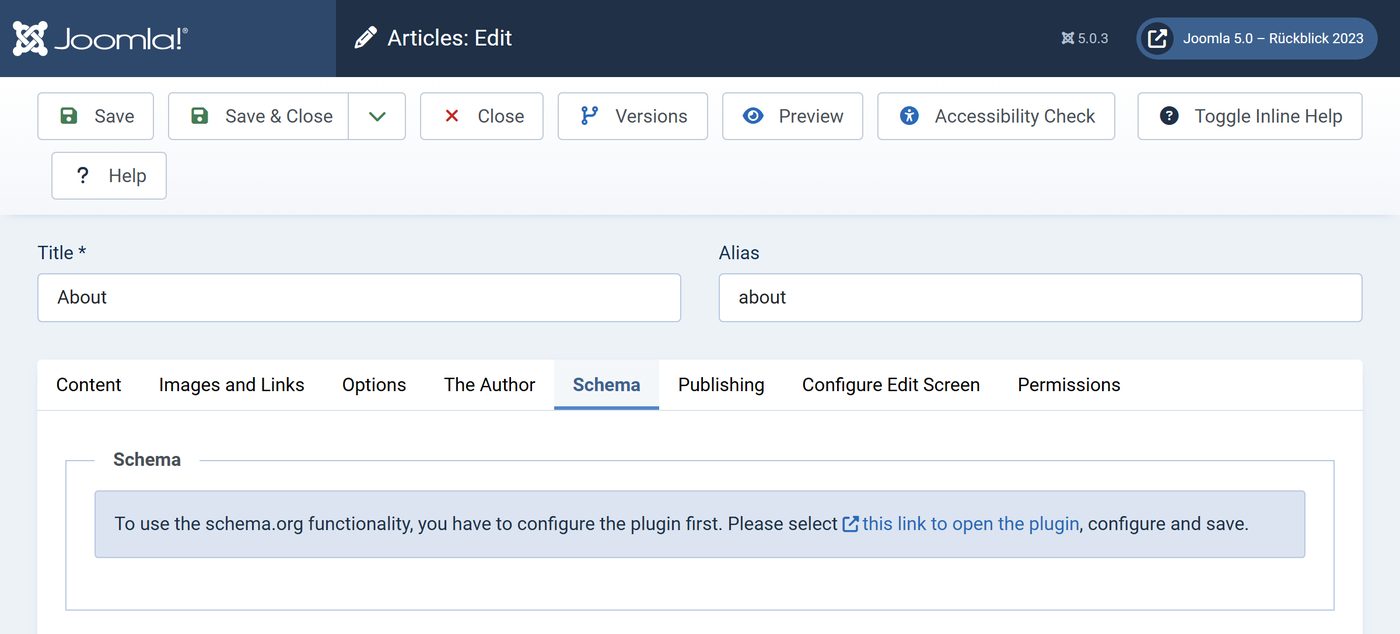Click the 'Alias' label
Viewport: 1400px width, 634px height.
coord(739,253)
